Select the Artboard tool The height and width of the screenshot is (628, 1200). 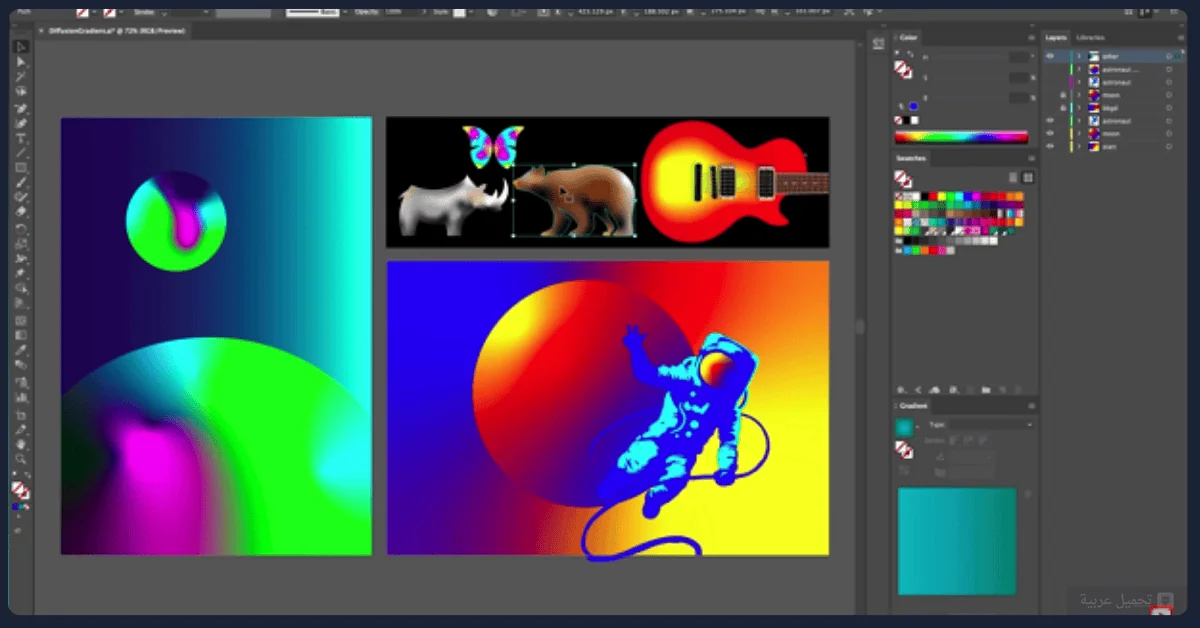coord(20,414)
